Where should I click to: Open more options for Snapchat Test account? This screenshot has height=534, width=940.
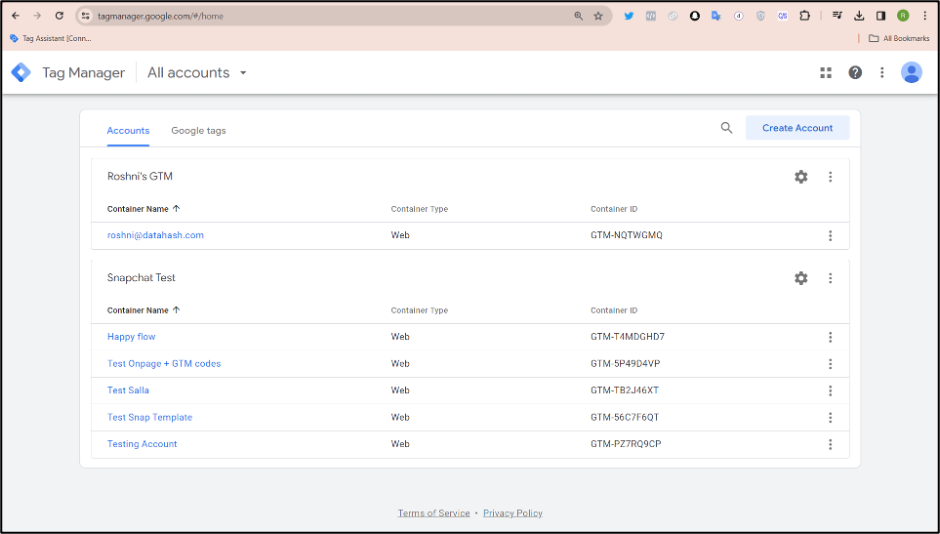pyautogui.click(x=830, y=278)
